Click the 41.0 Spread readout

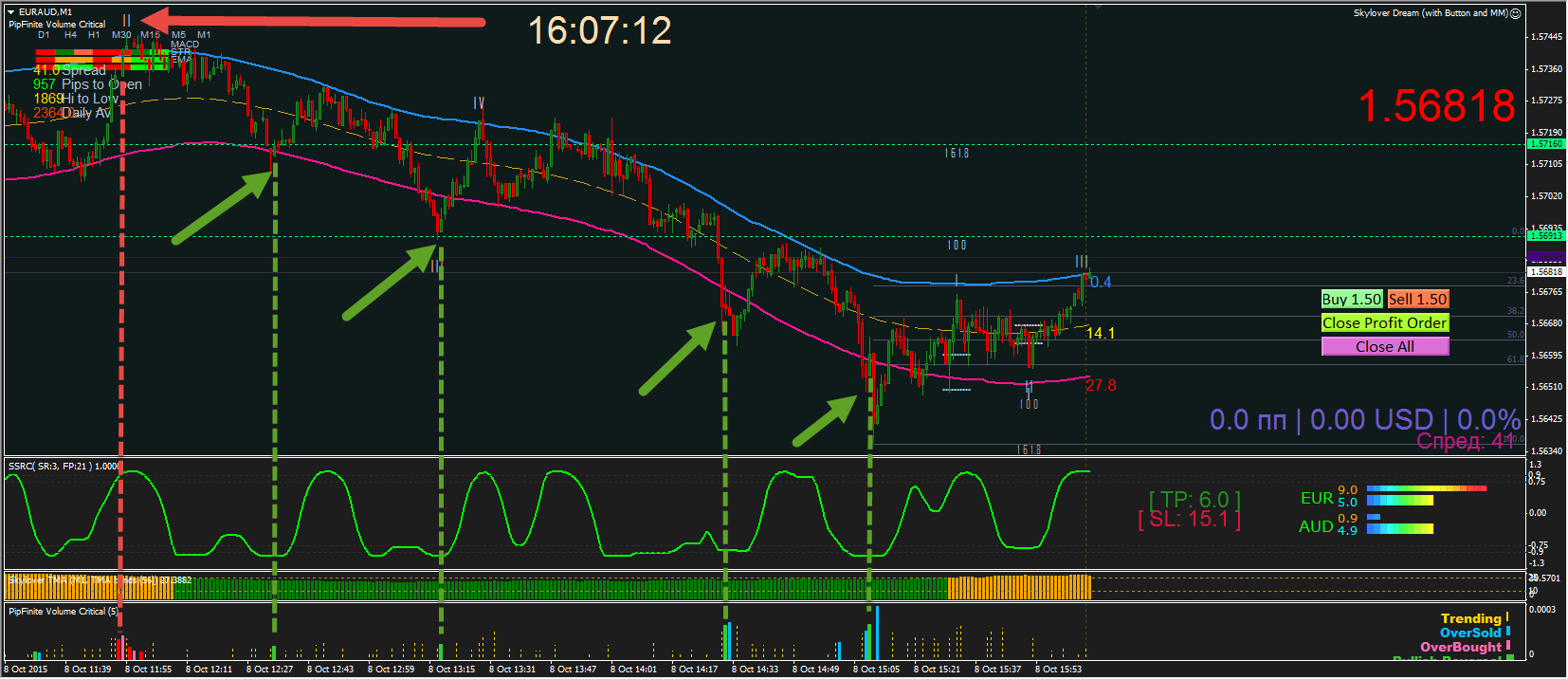pyautogui.click(x=69, y=70)
